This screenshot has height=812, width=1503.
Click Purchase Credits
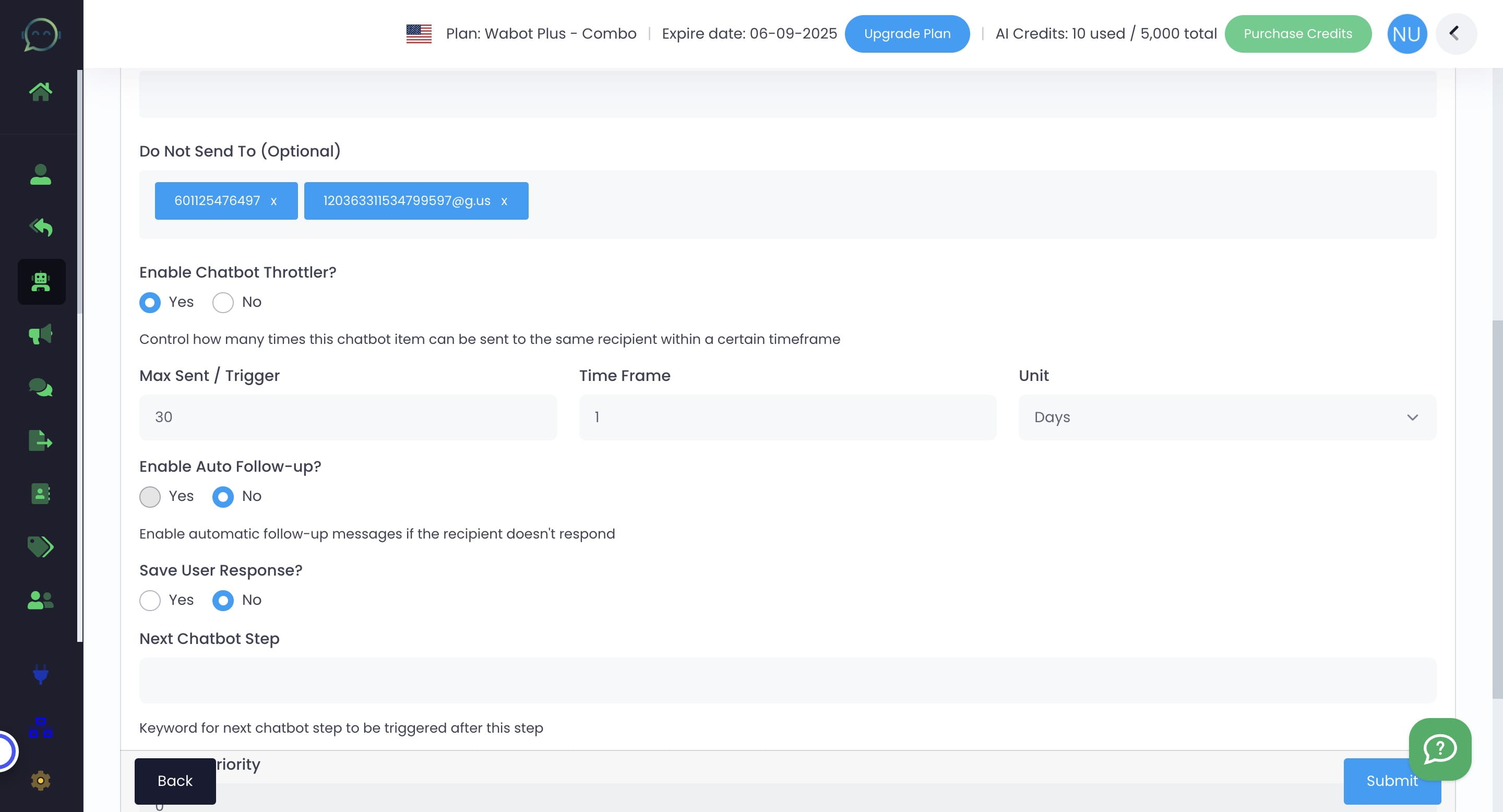click(1298, 33)
